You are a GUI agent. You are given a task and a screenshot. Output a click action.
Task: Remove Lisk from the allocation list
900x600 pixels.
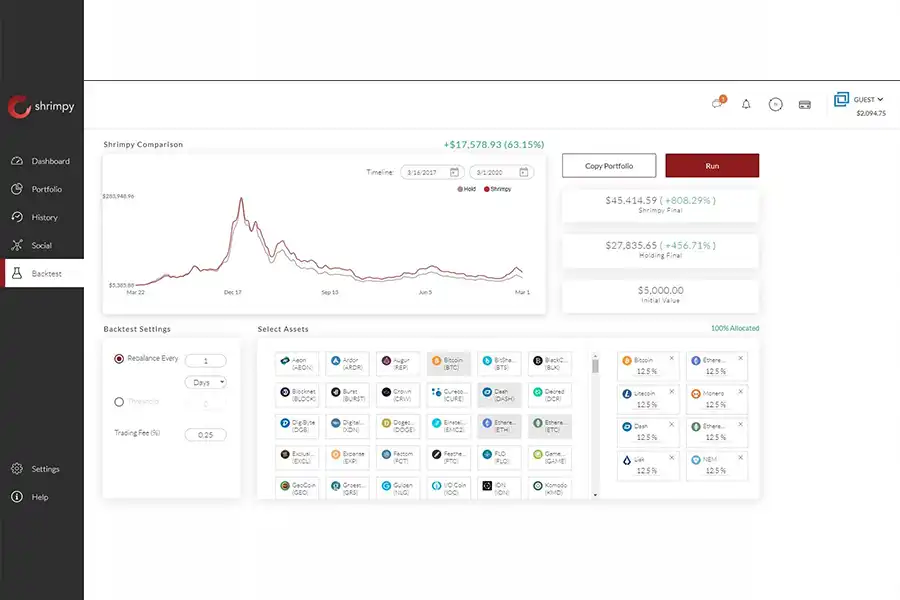point(672,458)
